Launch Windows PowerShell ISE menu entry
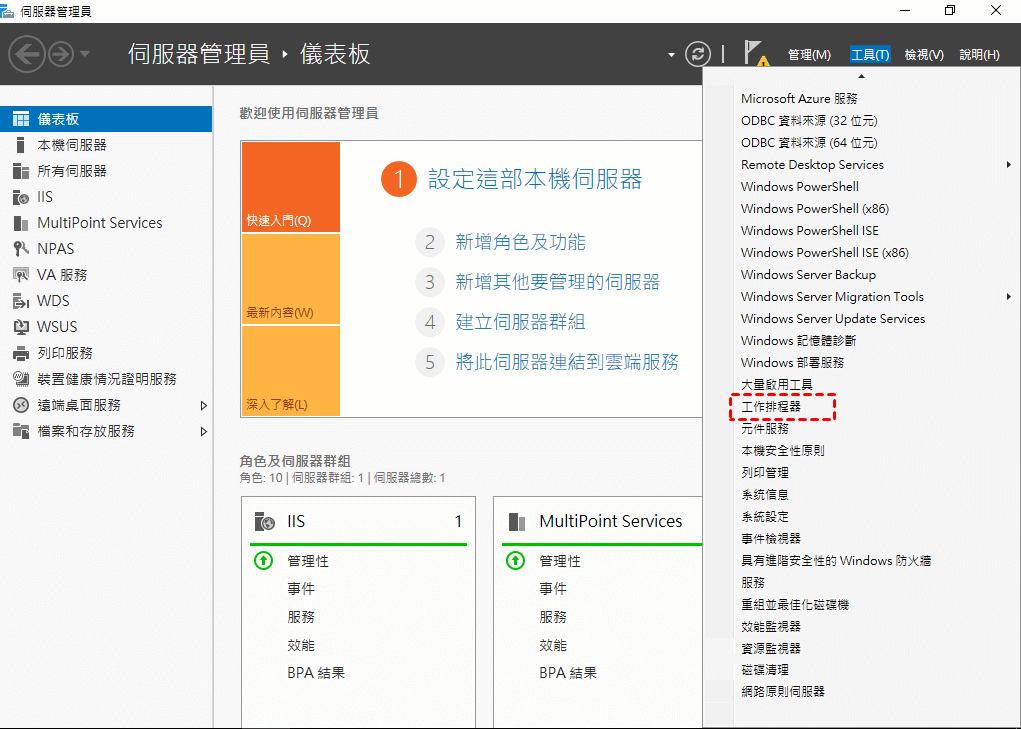Image resolution: width=1021 pixels, height=729 pixels. (x=809, y=231)
